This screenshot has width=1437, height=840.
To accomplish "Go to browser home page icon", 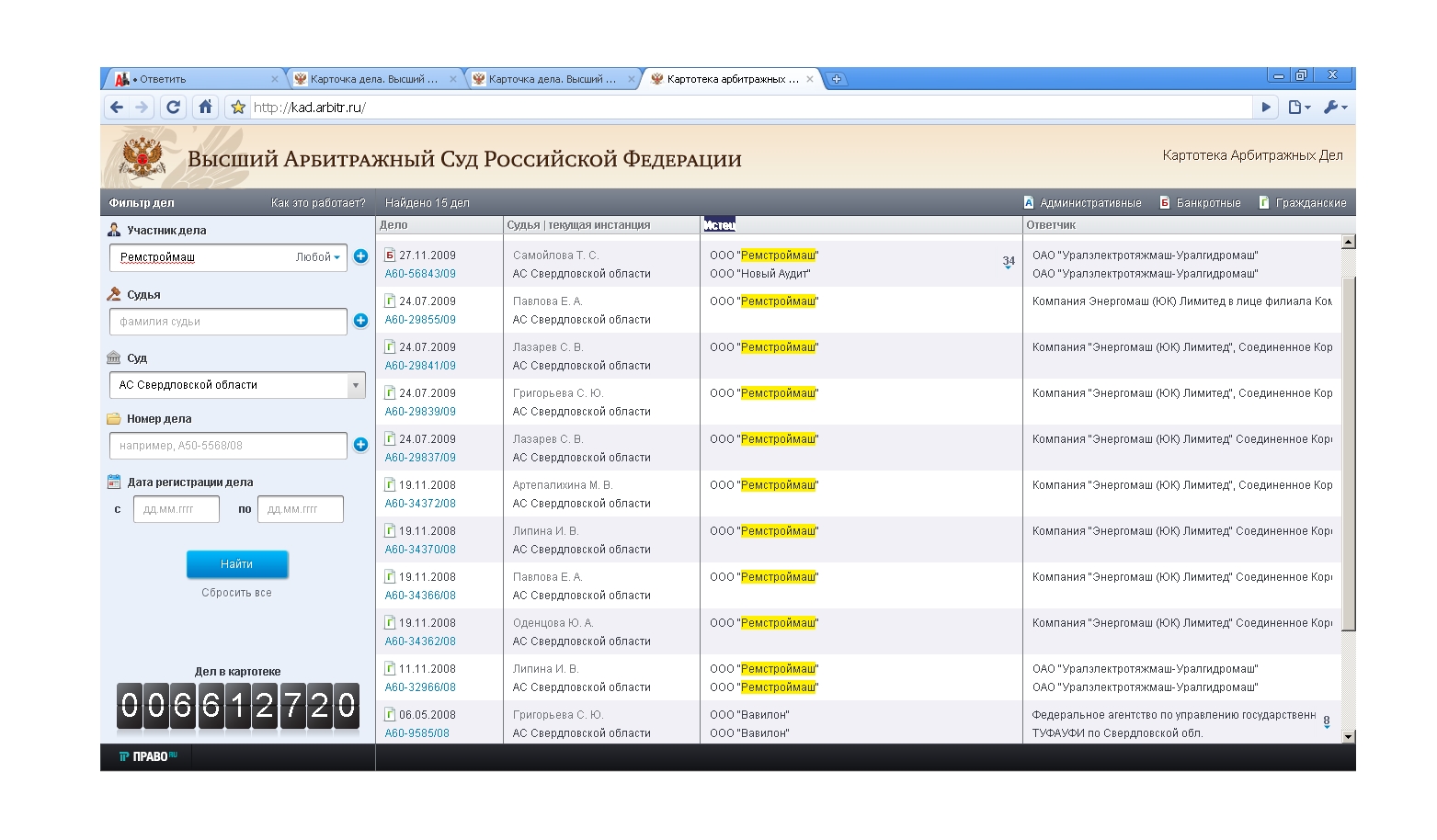I will tap(205, 108).
